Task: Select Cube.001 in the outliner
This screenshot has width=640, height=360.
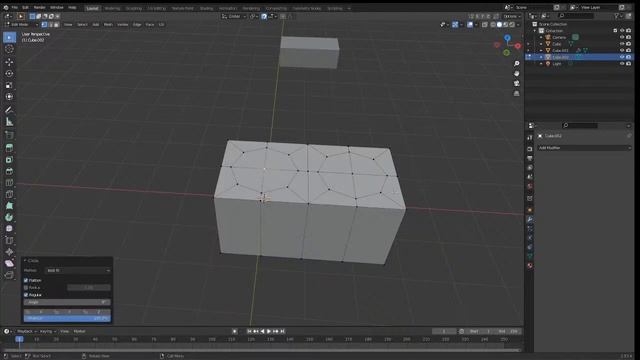Action: coord(560,51)
